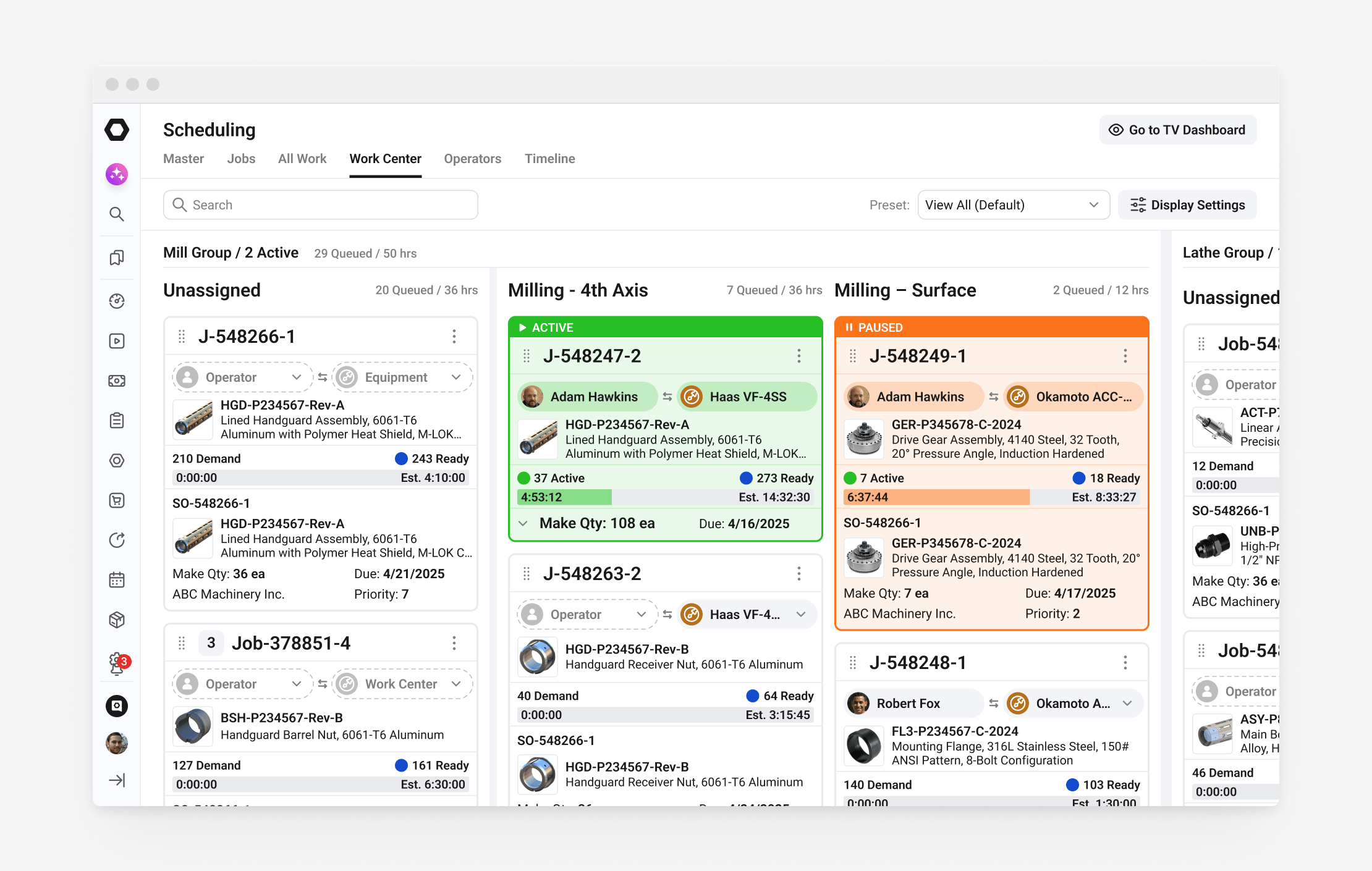Open more options for job J-548249-1
Image resolution: width=1372 pixels, height=871 pixels.
[1125, 356]
